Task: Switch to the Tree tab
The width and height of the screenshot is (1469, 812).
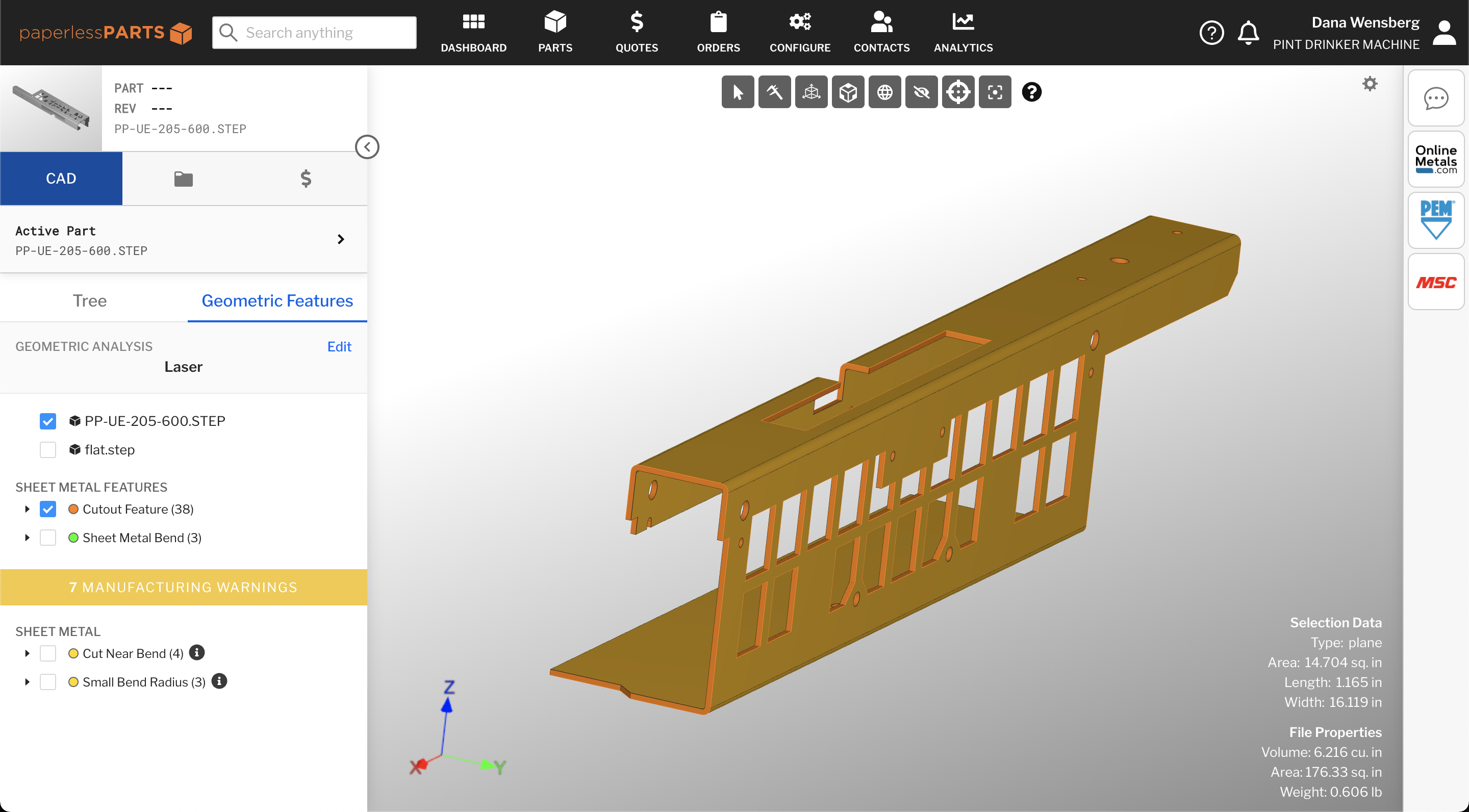Action: 90,300
